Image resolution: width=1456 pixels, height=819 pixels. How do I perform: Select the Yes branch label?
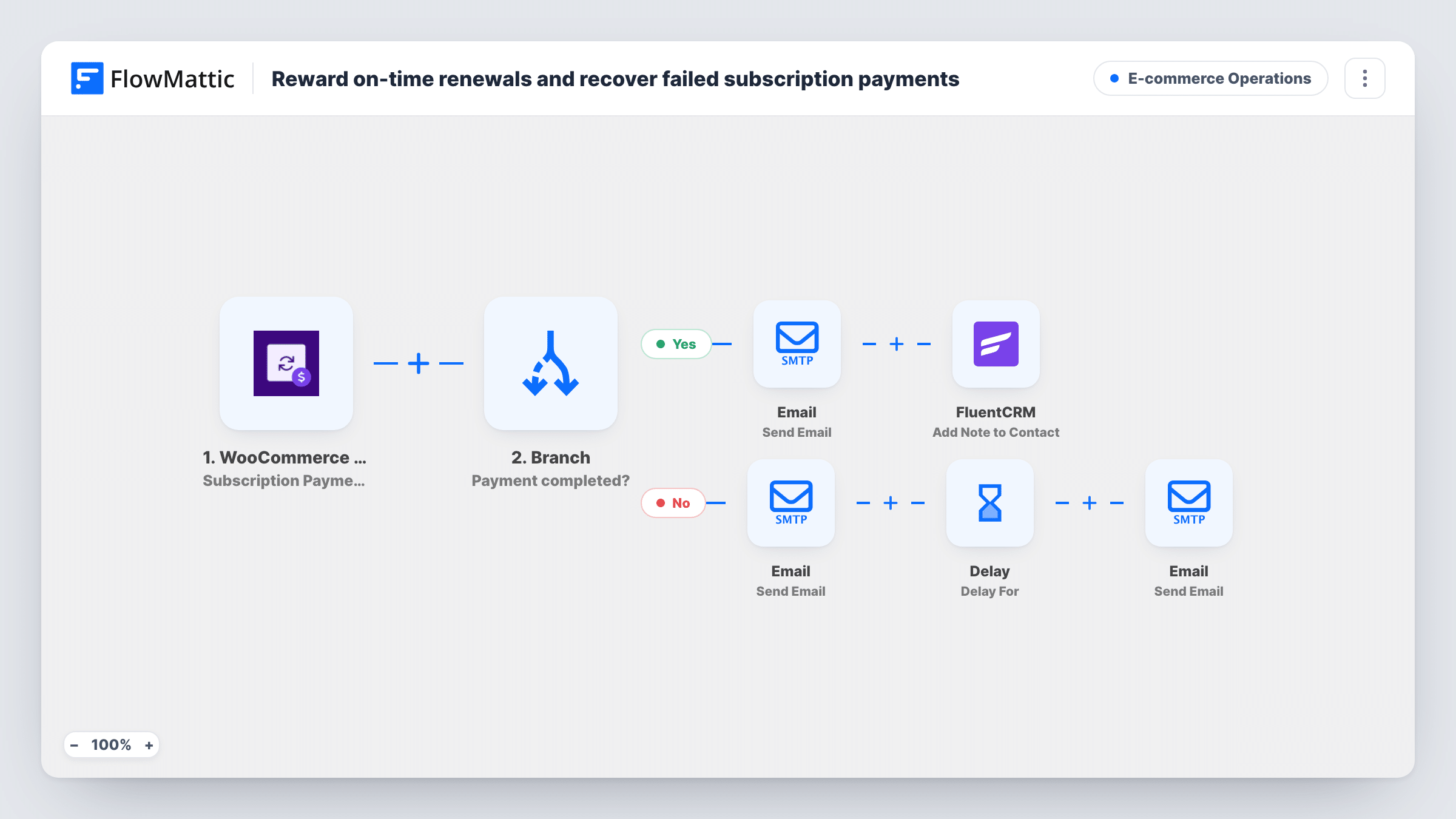tap(676, 344)
